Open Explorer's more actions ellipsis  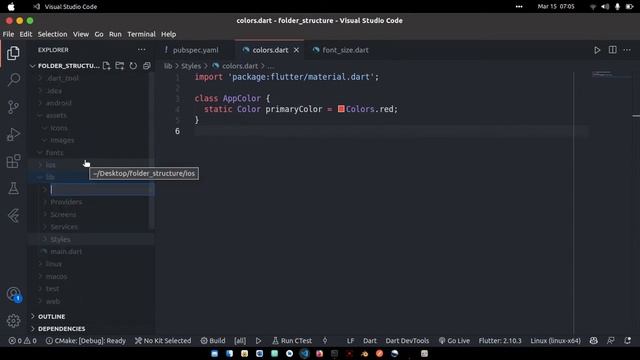(142, 50)
